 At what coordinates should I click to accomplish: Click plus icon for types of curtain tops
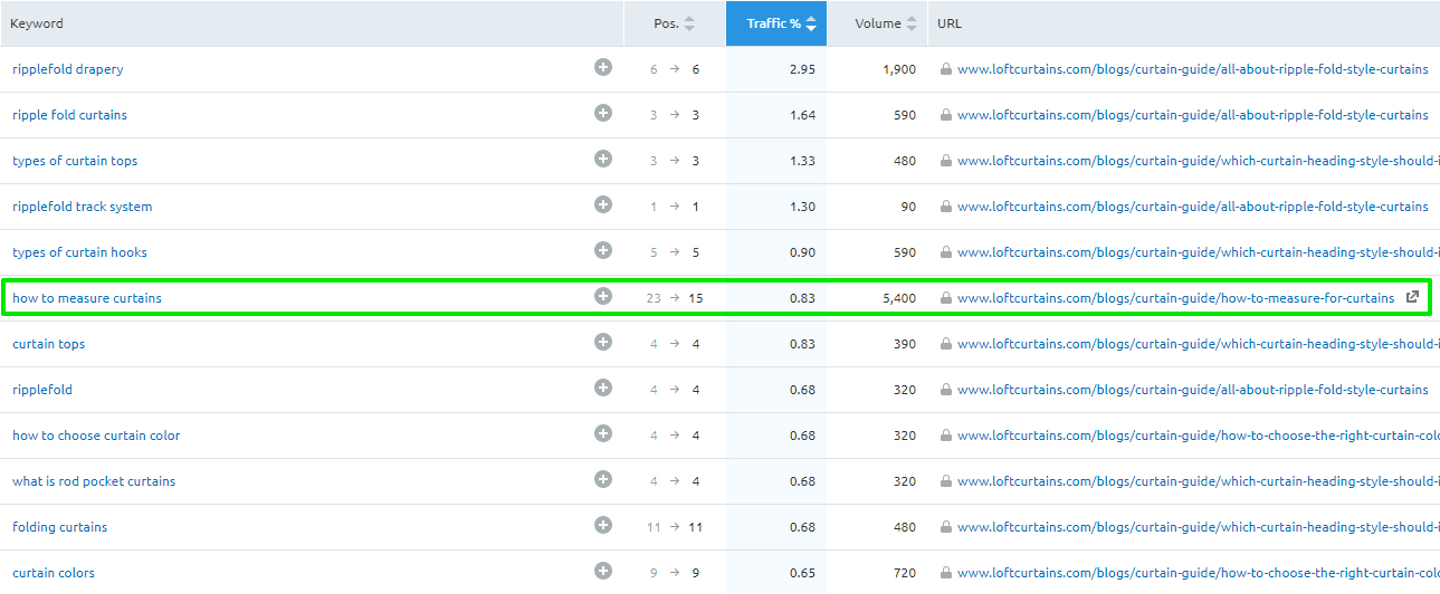[x=603, y=158]
